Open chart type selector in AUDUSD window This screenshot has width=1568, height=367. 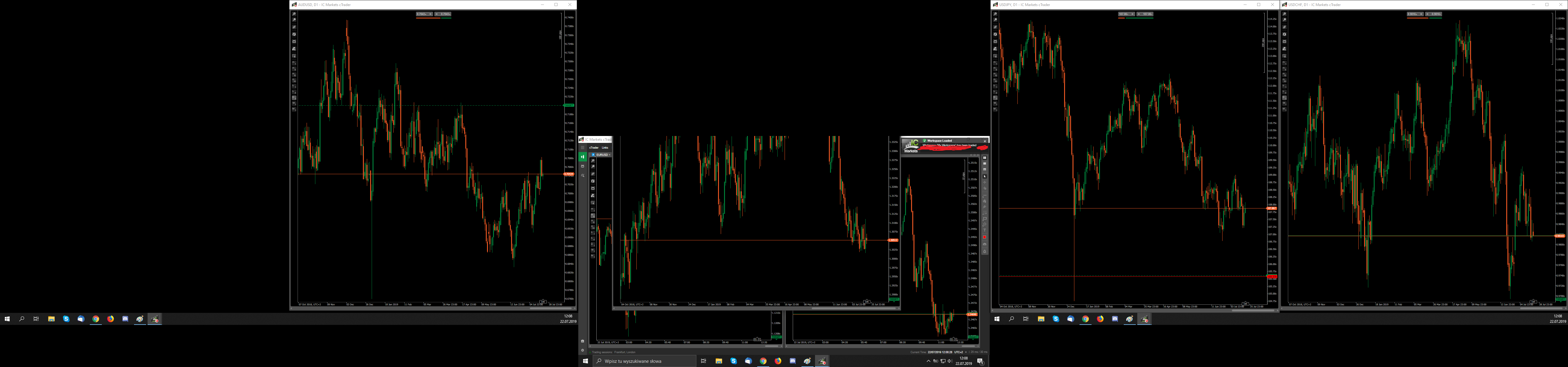(x=295, y=27)
